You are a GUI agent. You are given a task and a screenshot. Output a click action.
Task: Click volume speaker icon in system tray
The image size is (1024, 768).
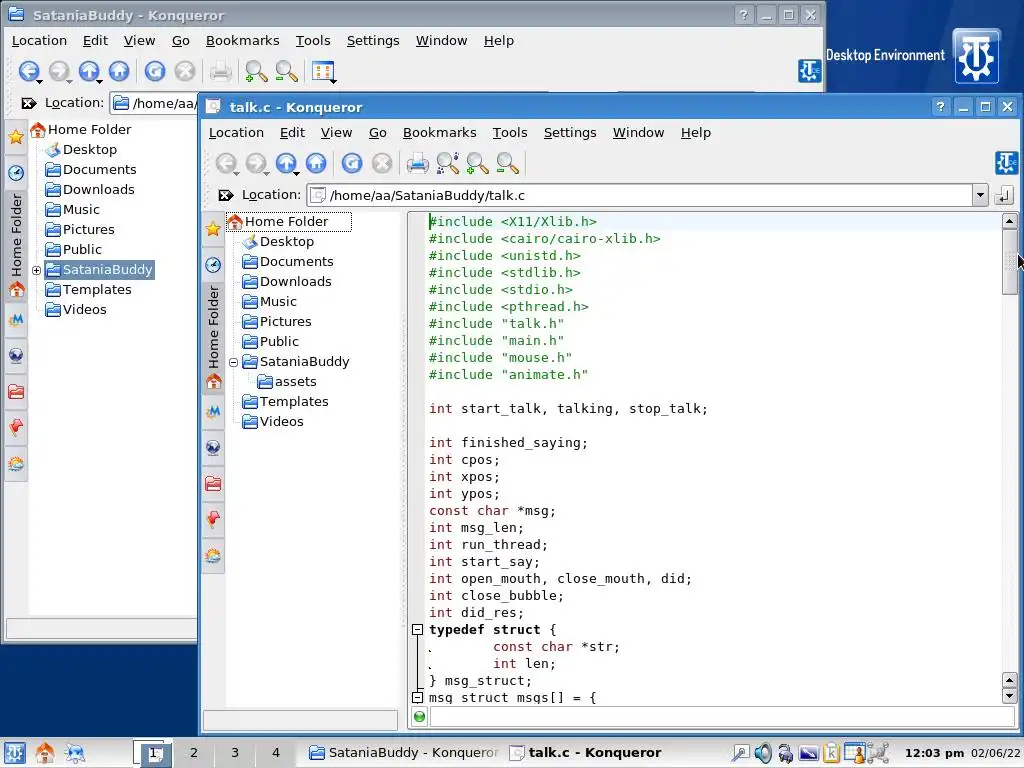(763, 753)
